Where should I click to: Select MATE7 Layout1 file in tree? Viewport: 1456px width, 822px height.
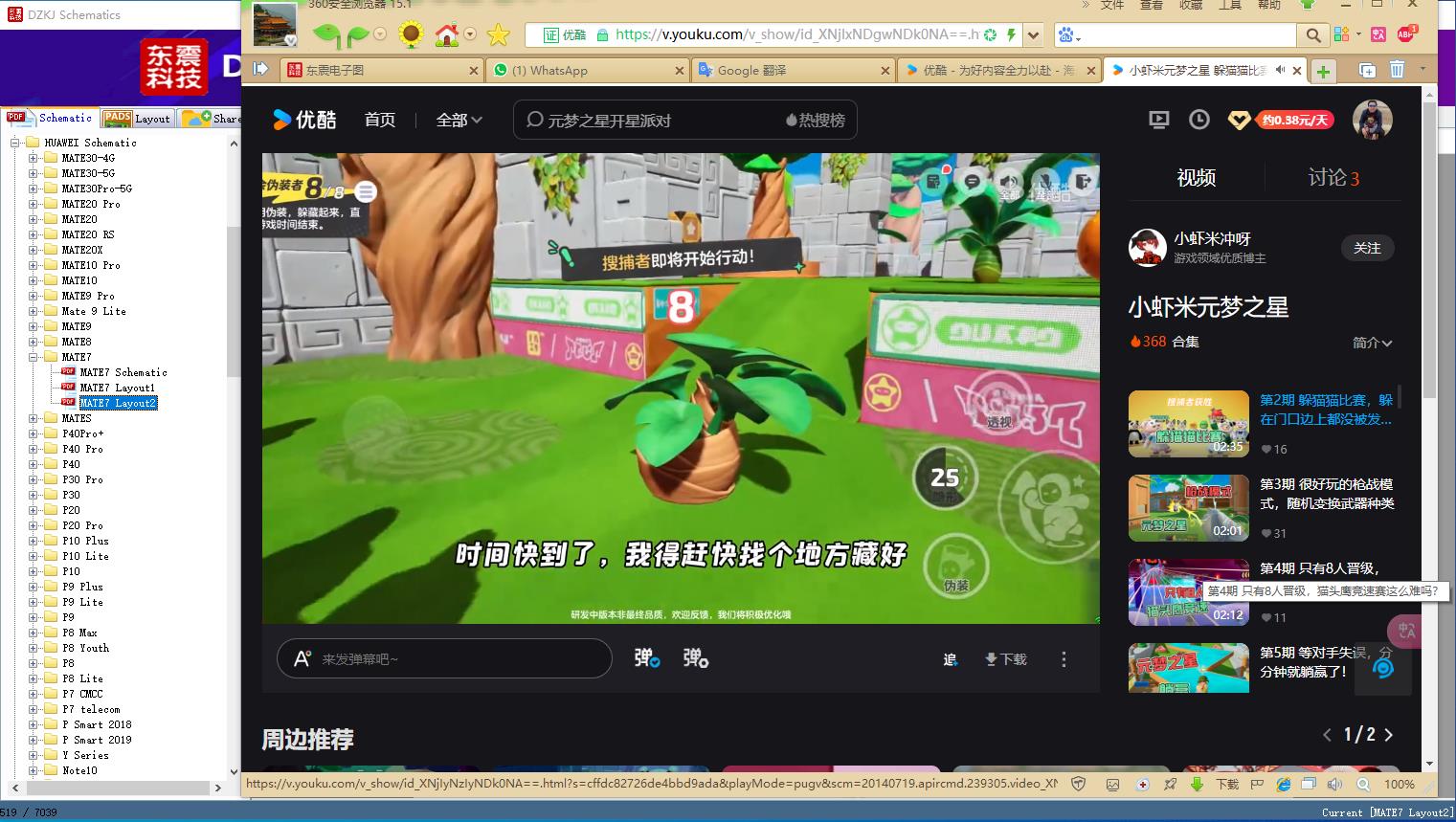pos(117,388)
